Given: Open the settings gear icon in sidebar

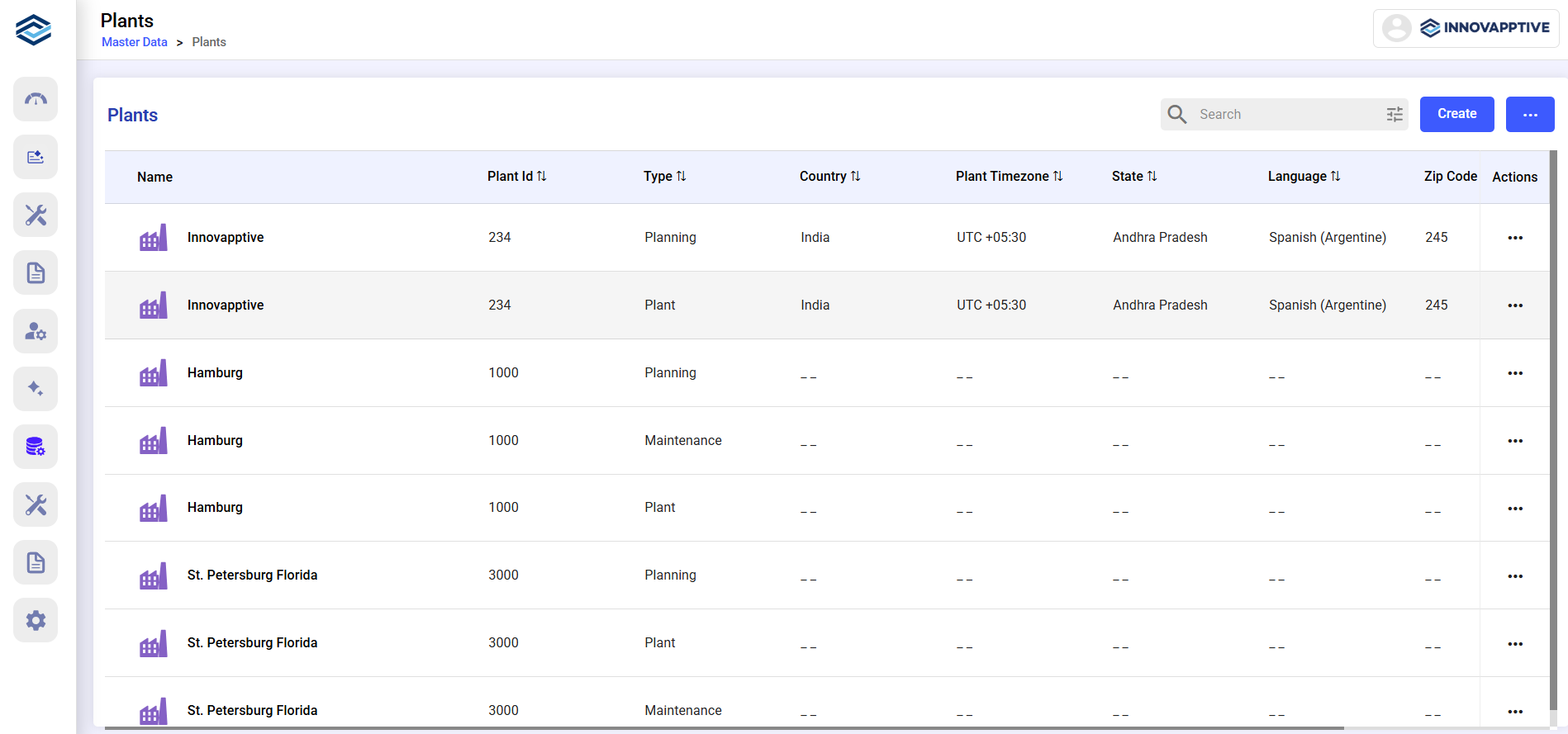Looking at the screenshot, I should 36,620.
